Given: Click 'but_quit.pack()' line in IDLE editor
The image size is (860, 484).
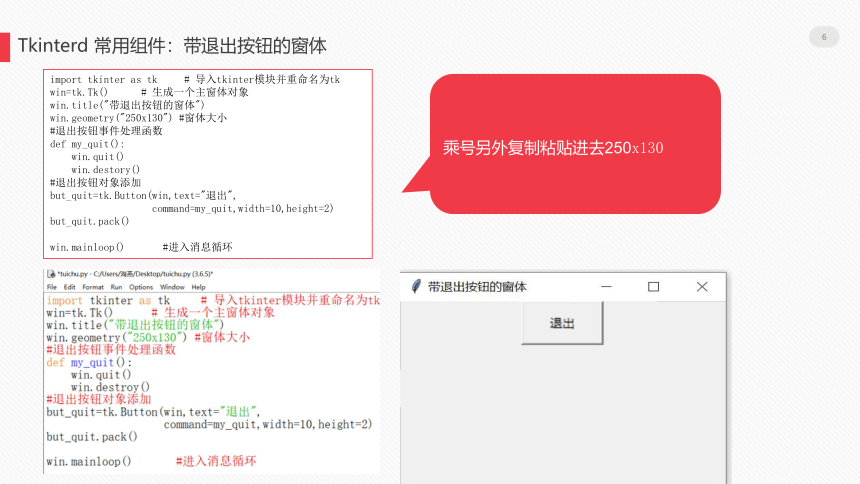Looking at the screenshot, I should [x=92, y=437].
